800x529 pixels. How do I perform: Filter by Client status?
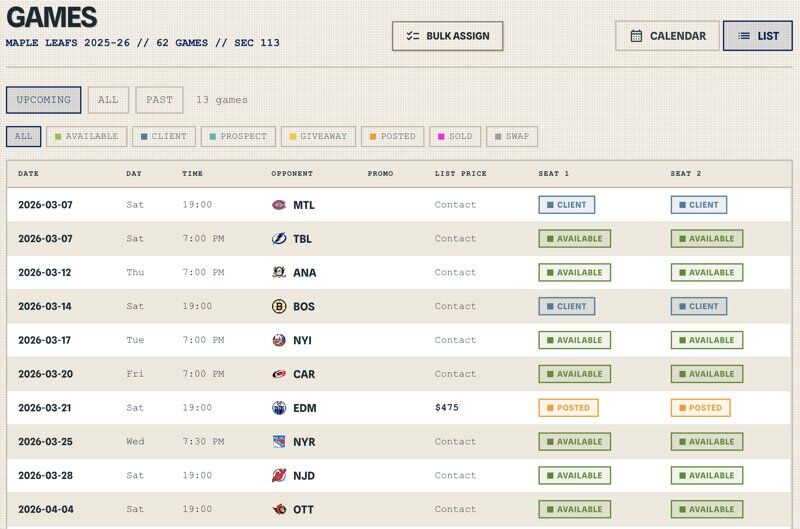(x=164, y=136)
